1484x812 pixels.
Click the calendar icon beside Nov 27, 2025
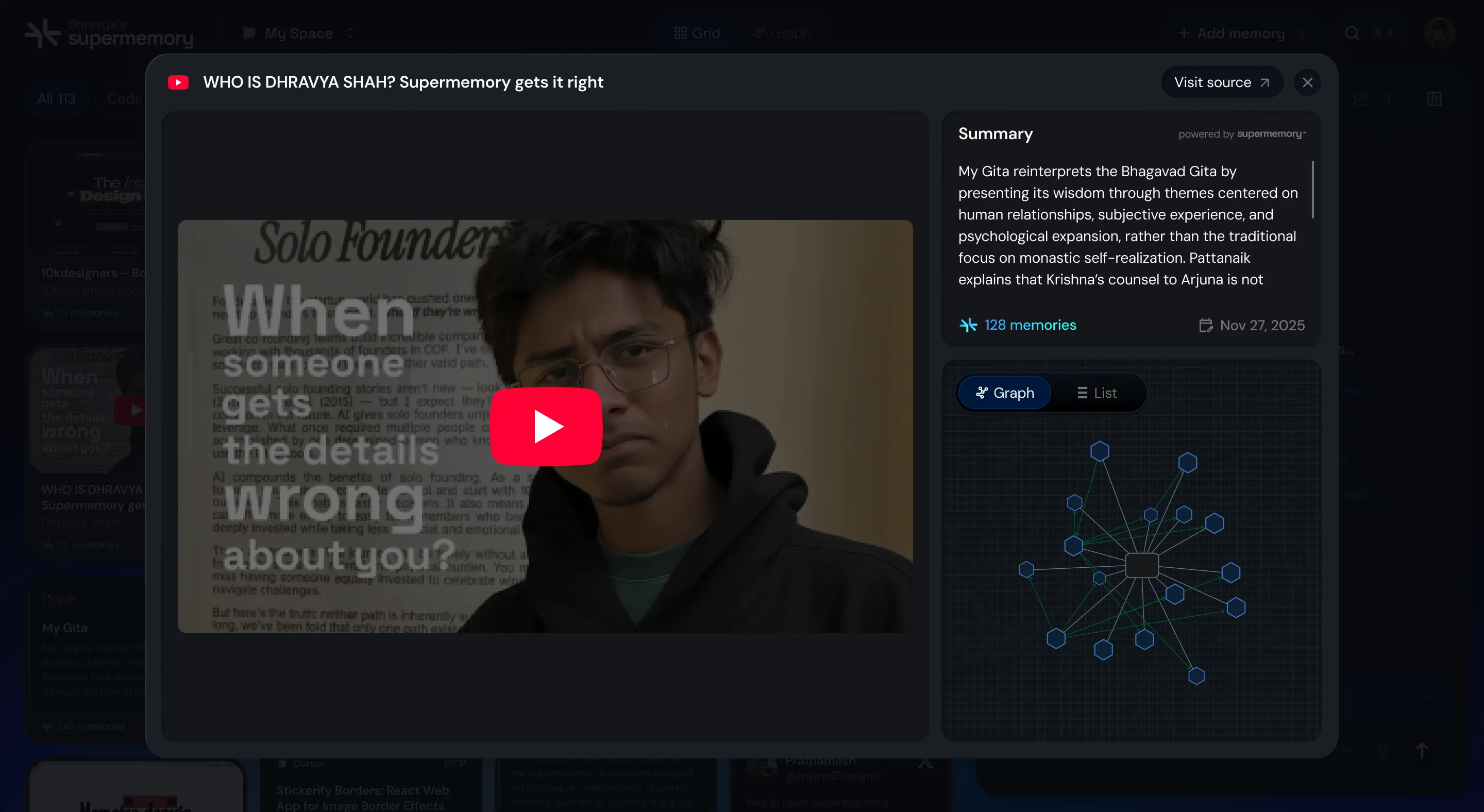(x=1205, y=326)
